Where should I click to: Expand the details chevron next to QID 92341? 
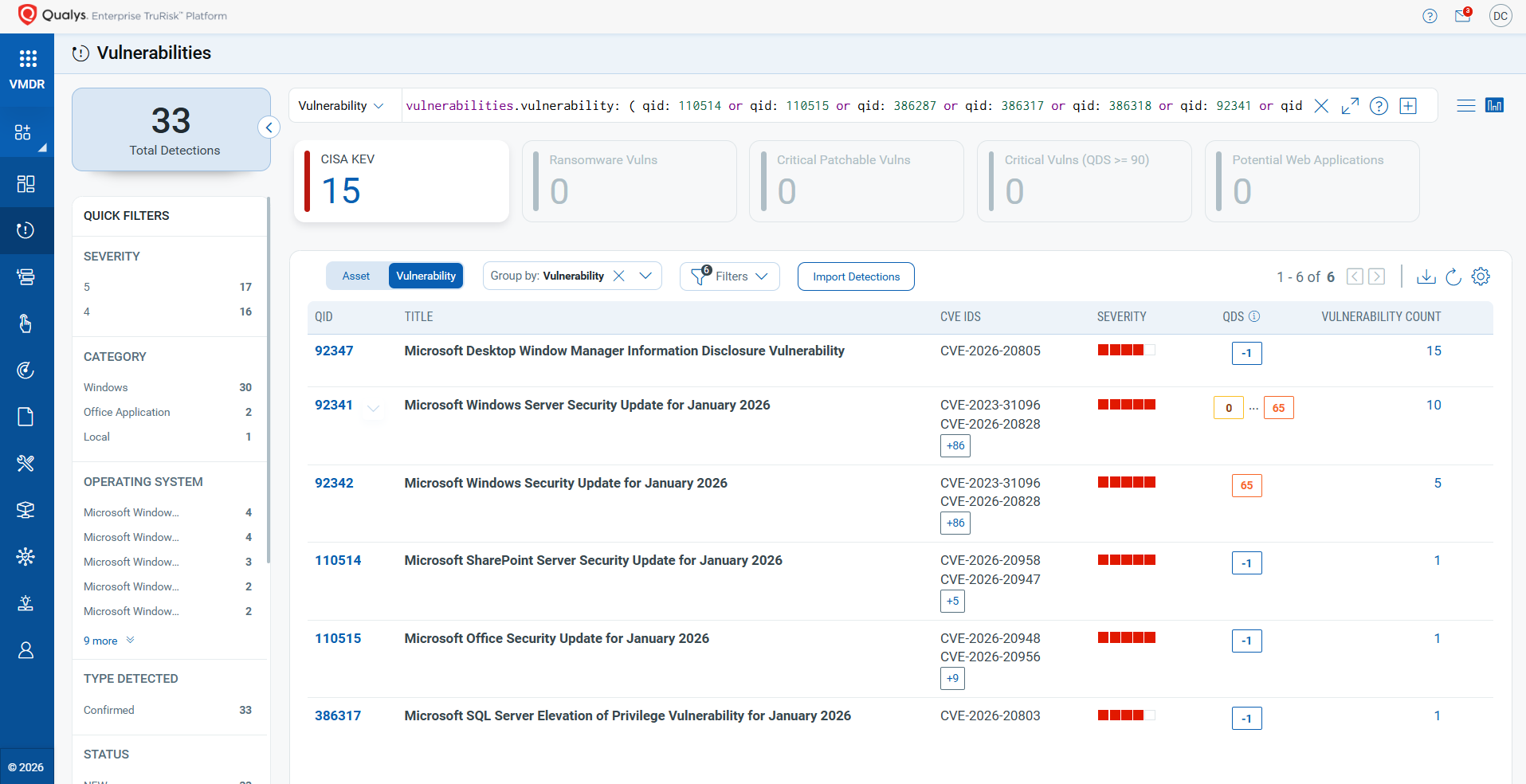click(372, 410)
